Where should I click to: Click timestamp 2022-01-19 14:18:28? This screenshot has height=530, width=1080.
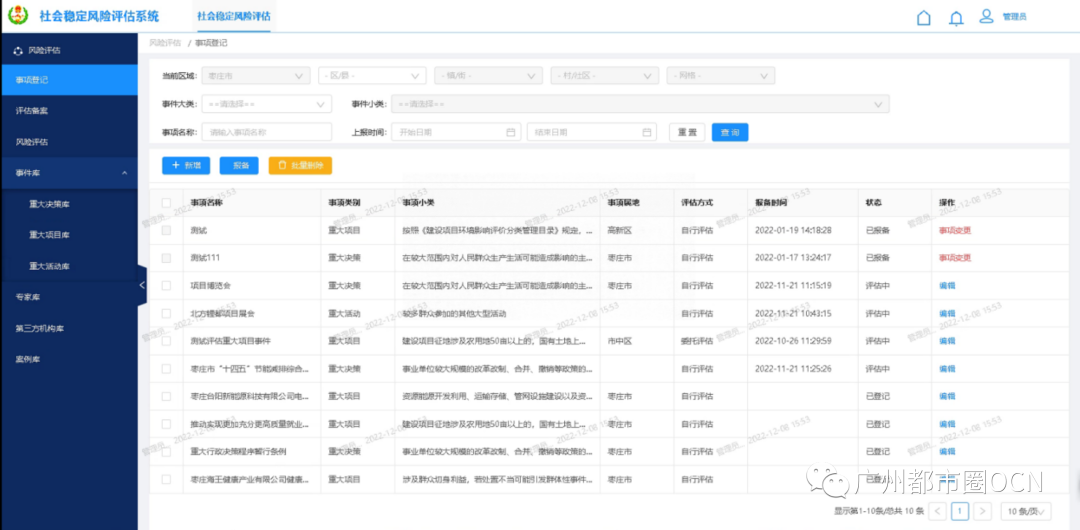tap(793, 230)
